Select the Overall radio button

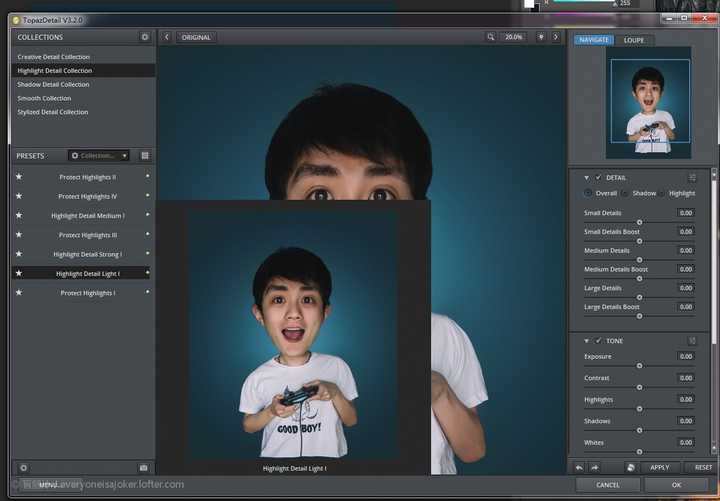(x=588, y=193)
